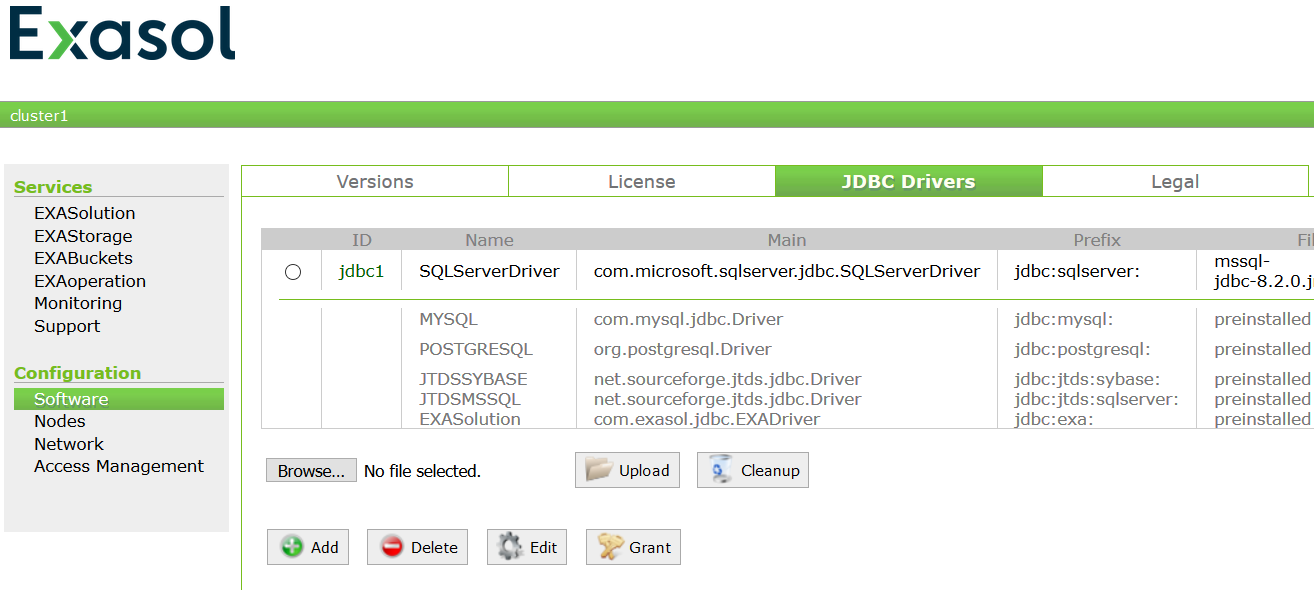Screen dimensions: 1314x590
Task: Click the jdbc1 ID link
Action: [361, 271]
